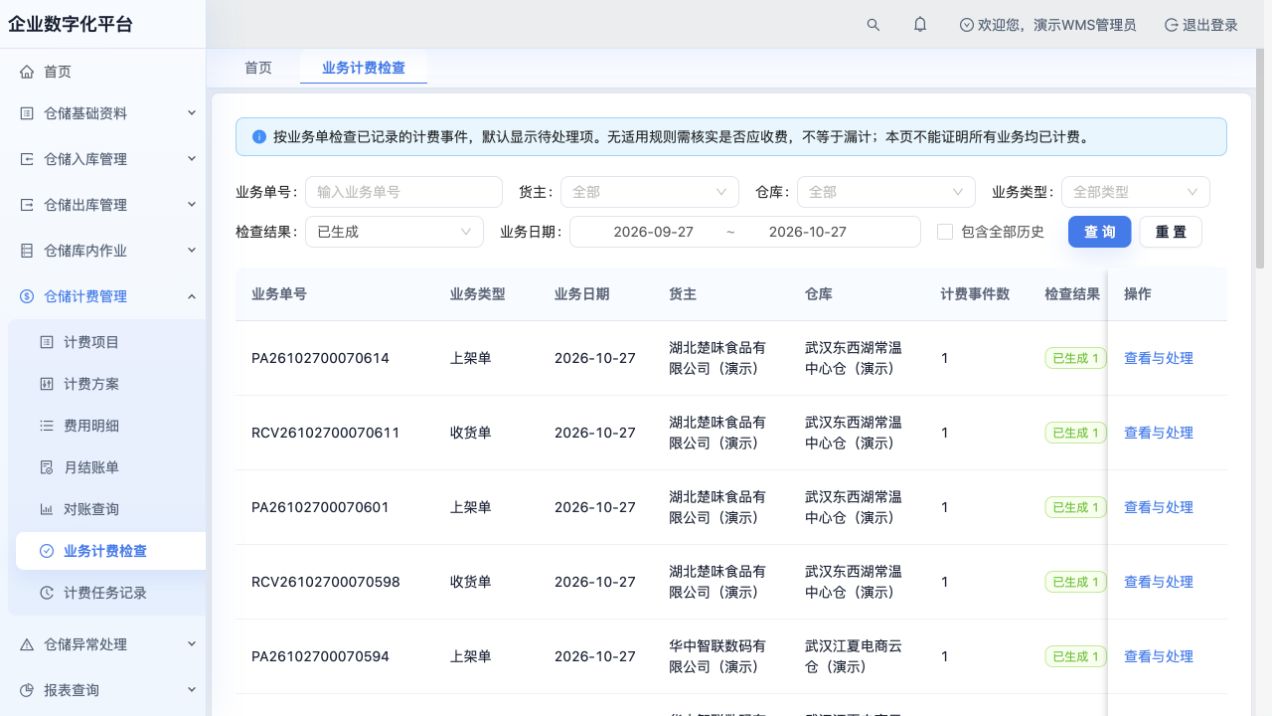1272x716 pixels.
Task: Click the 企业数字化平台 title
Action: coord(70,25)
